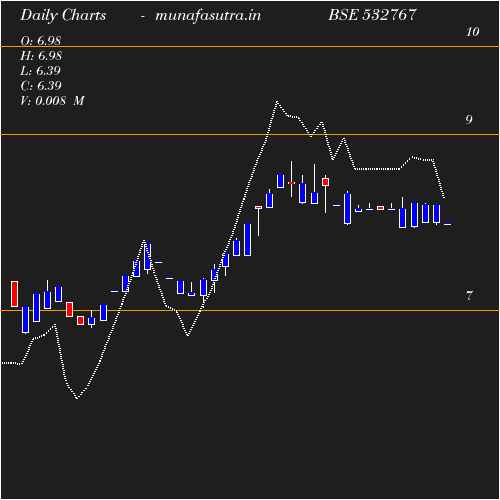Click the highest peak of the dotted line

point(277,101)
